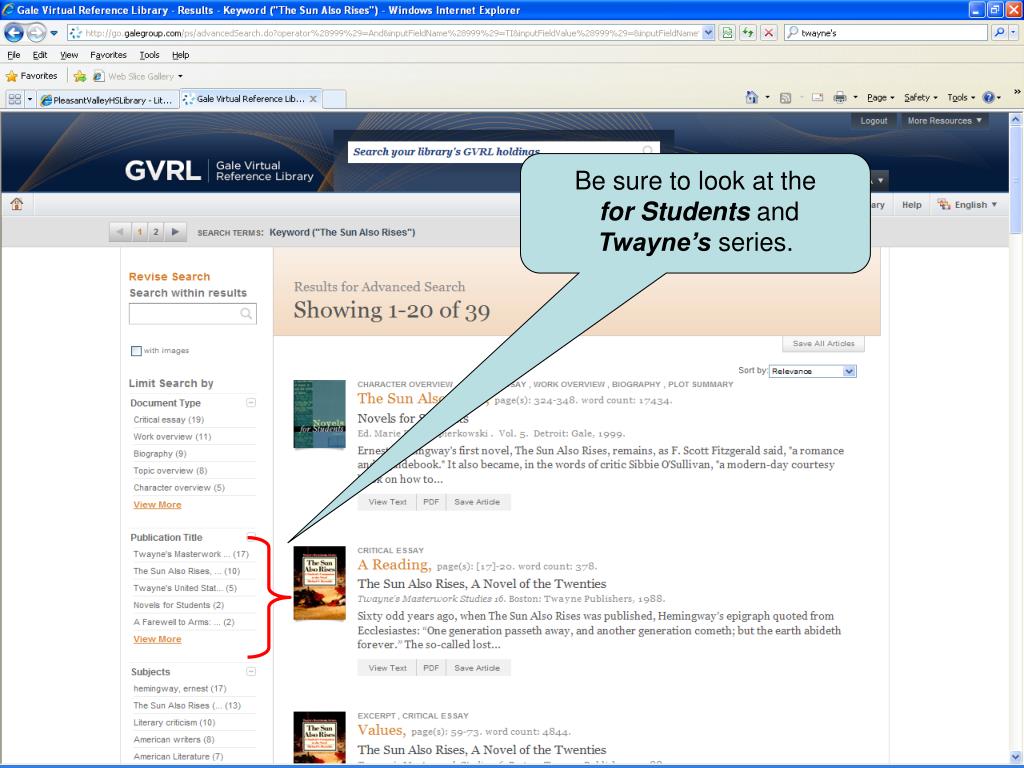
Task: Open the Quick Tabs dropdown arrow
Action: pos(29,99)
